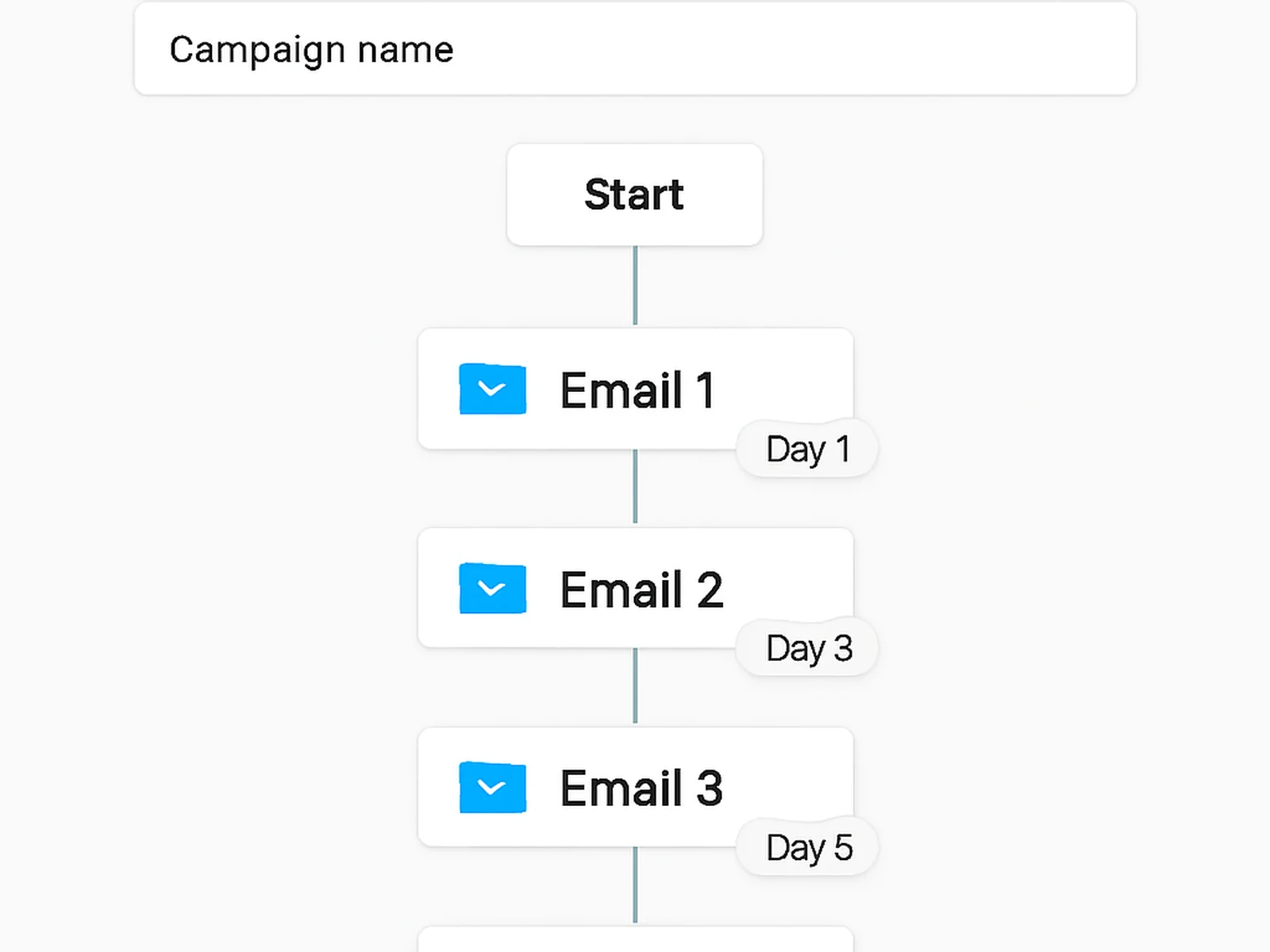Viewport: 1270px width, 952px height.
Task: Open the Day 1 schedule badge
Action: coord(806,448)
